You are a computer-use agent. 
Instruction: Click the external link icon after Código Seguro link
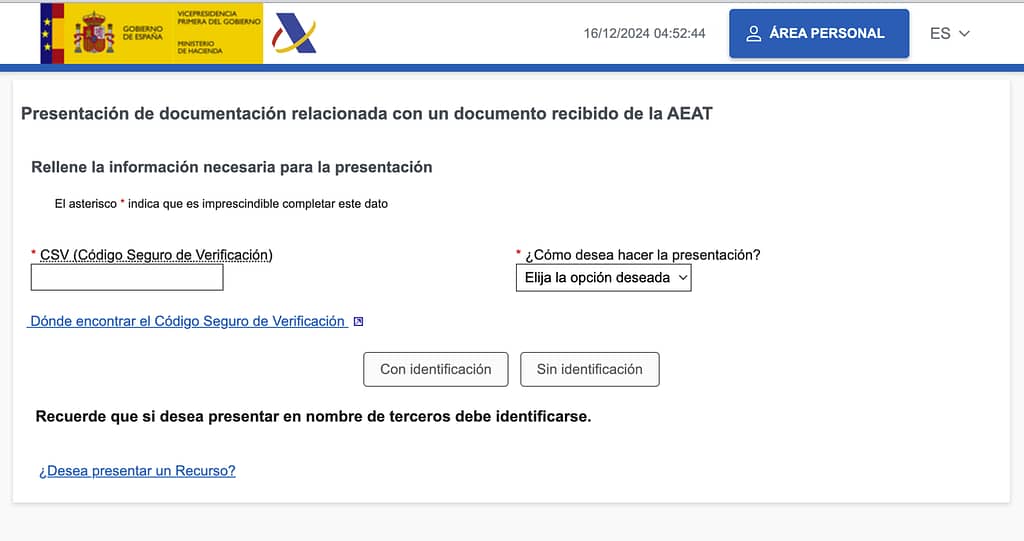[x=358, y=321]
